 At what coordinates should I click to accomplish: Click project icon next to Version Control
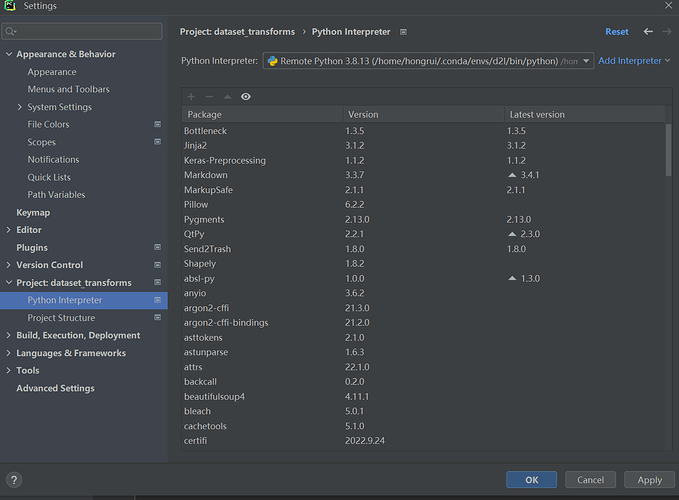(158, 265)
